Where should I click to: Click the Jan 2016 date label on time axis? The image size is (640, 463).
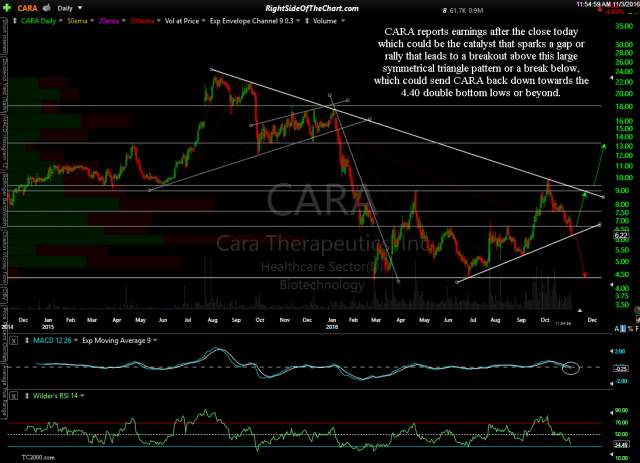tap(332, 323)
